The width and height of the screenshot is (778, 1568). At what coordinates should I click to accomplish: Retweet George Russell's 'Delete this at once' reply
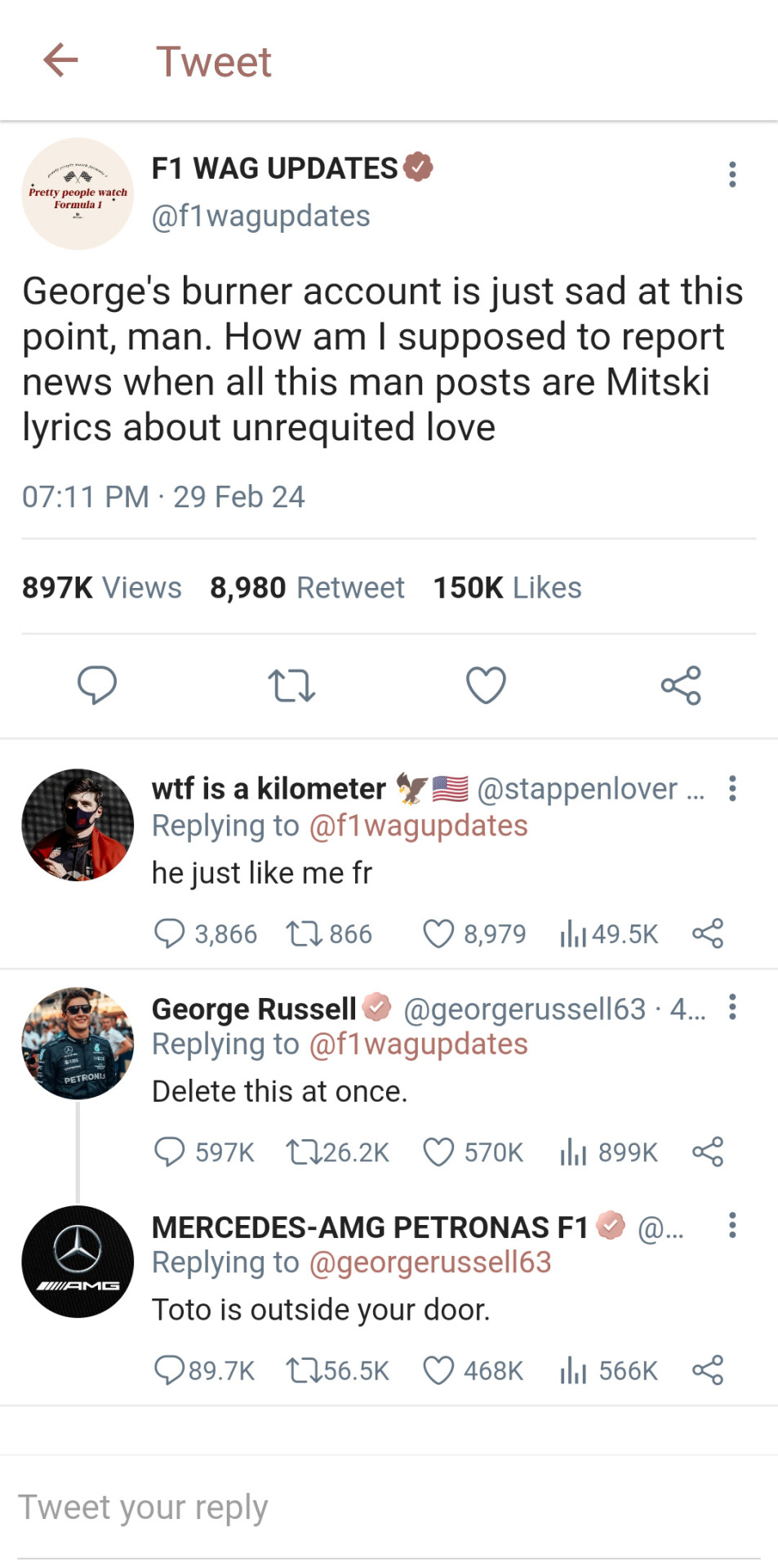point(304,1152)
